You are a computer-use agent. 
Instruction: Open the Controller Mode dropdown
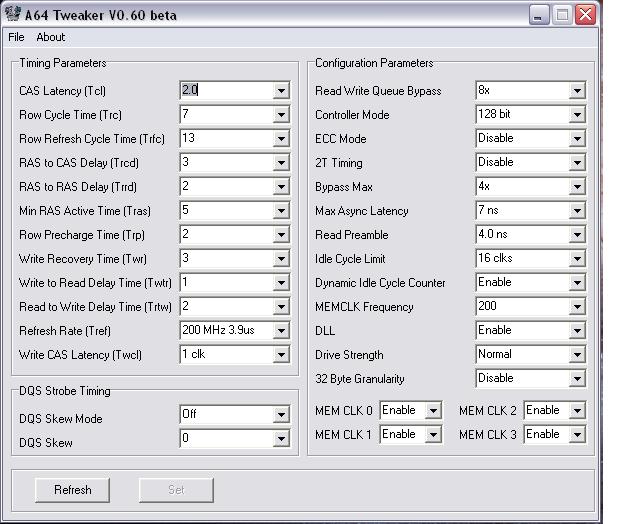pyautogui.click(x=577, y=114)
